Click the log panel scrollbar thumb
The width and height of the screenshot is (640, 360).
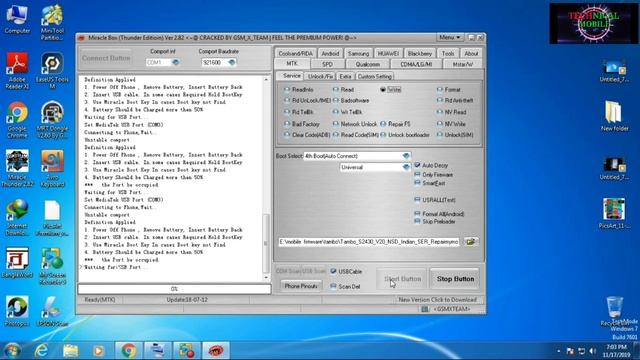click(x=266, y=243)
